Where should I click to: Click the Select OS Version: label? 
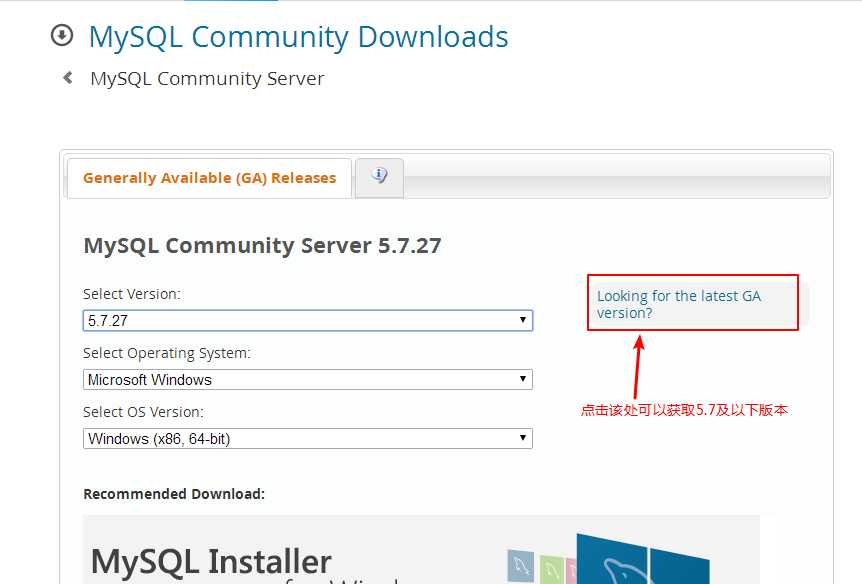click(143, 412)
